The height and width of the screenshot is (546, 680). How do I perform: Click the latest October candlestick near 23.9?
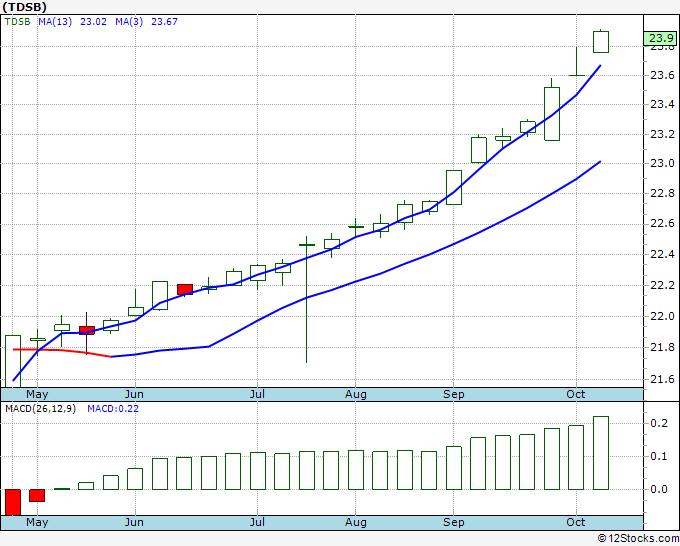point(601,42)
